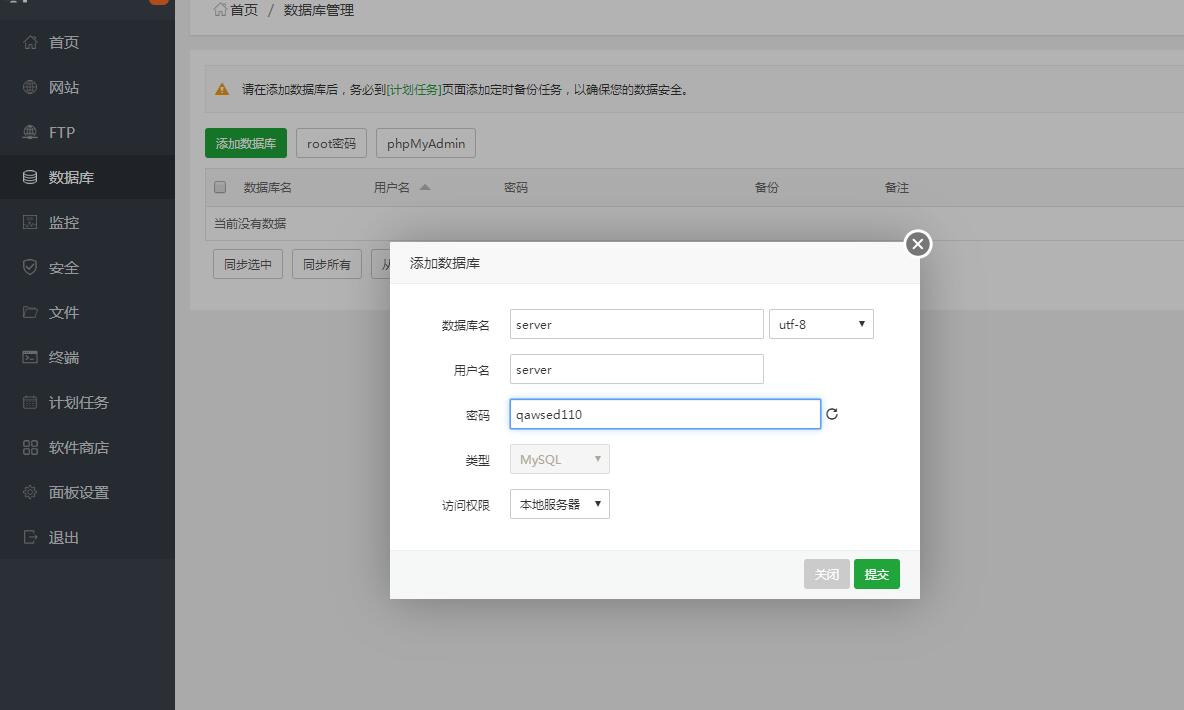1184x710 pixels.
Task: Expand the 访问权限 本地服务器 dropdown
Action: (559, 504)
